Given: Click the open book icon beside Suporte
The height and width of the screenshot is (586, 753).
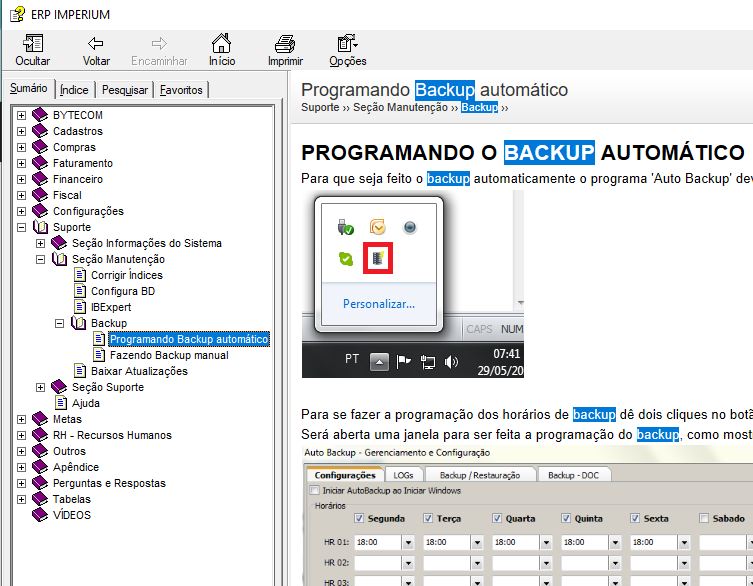Looking at the screenshot, I should click(x=40, y=227).
